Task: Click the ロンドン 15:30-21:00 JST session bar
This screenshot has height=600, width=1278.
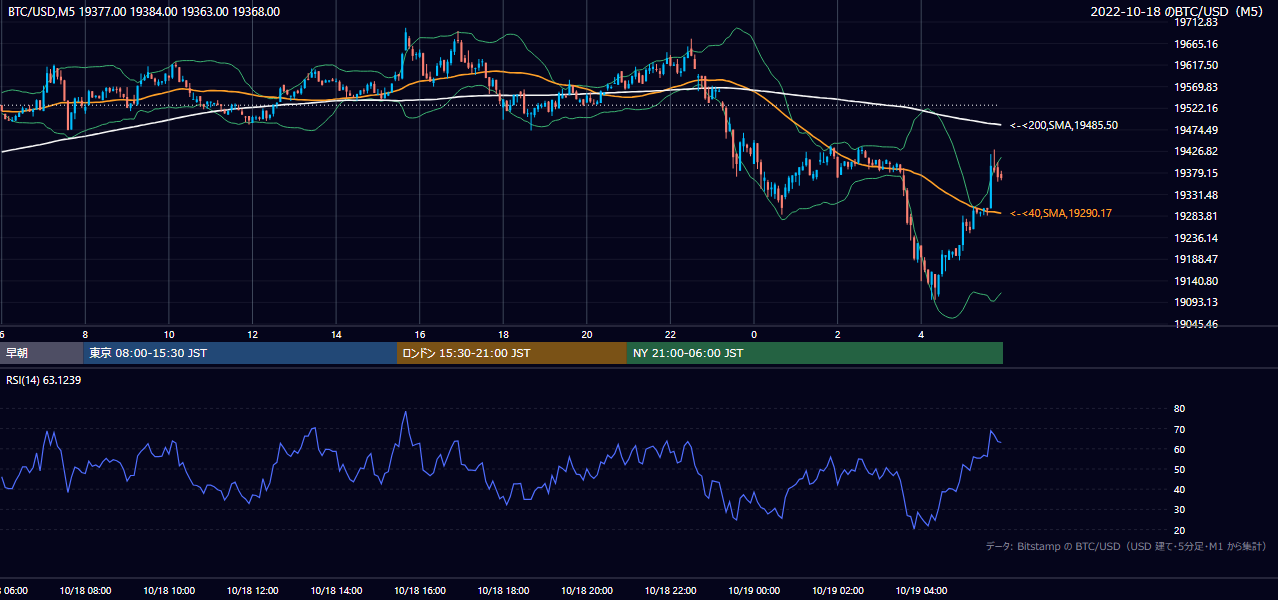Action: (512, 353)
